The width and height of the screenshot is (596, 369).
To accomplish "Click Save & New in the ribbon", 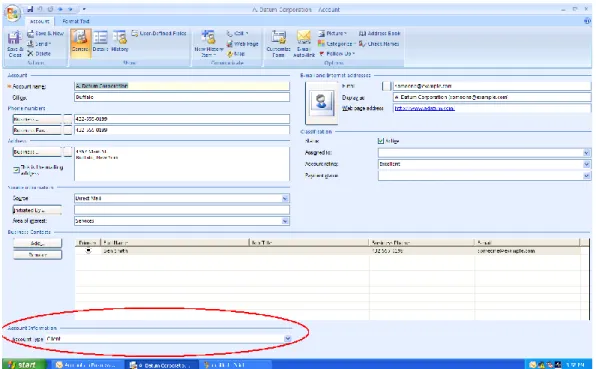I will pyautogui.click(x=46, y=33).
